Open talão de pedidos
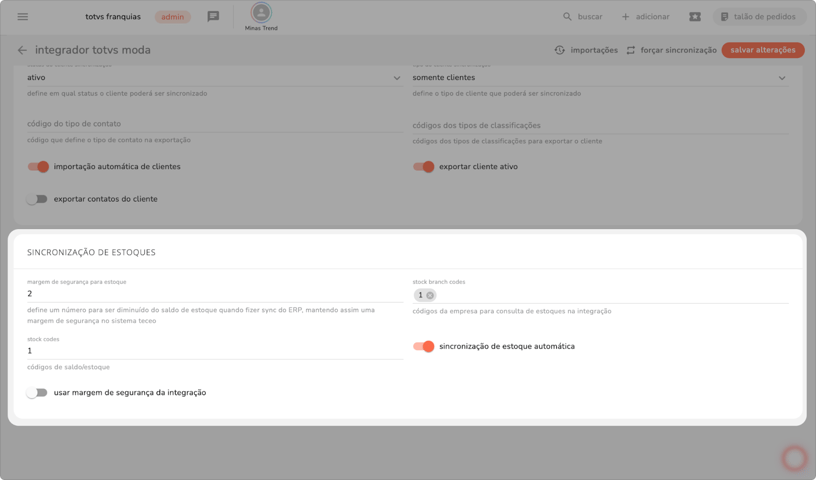 pyautogui.click(x=758, y=17)
